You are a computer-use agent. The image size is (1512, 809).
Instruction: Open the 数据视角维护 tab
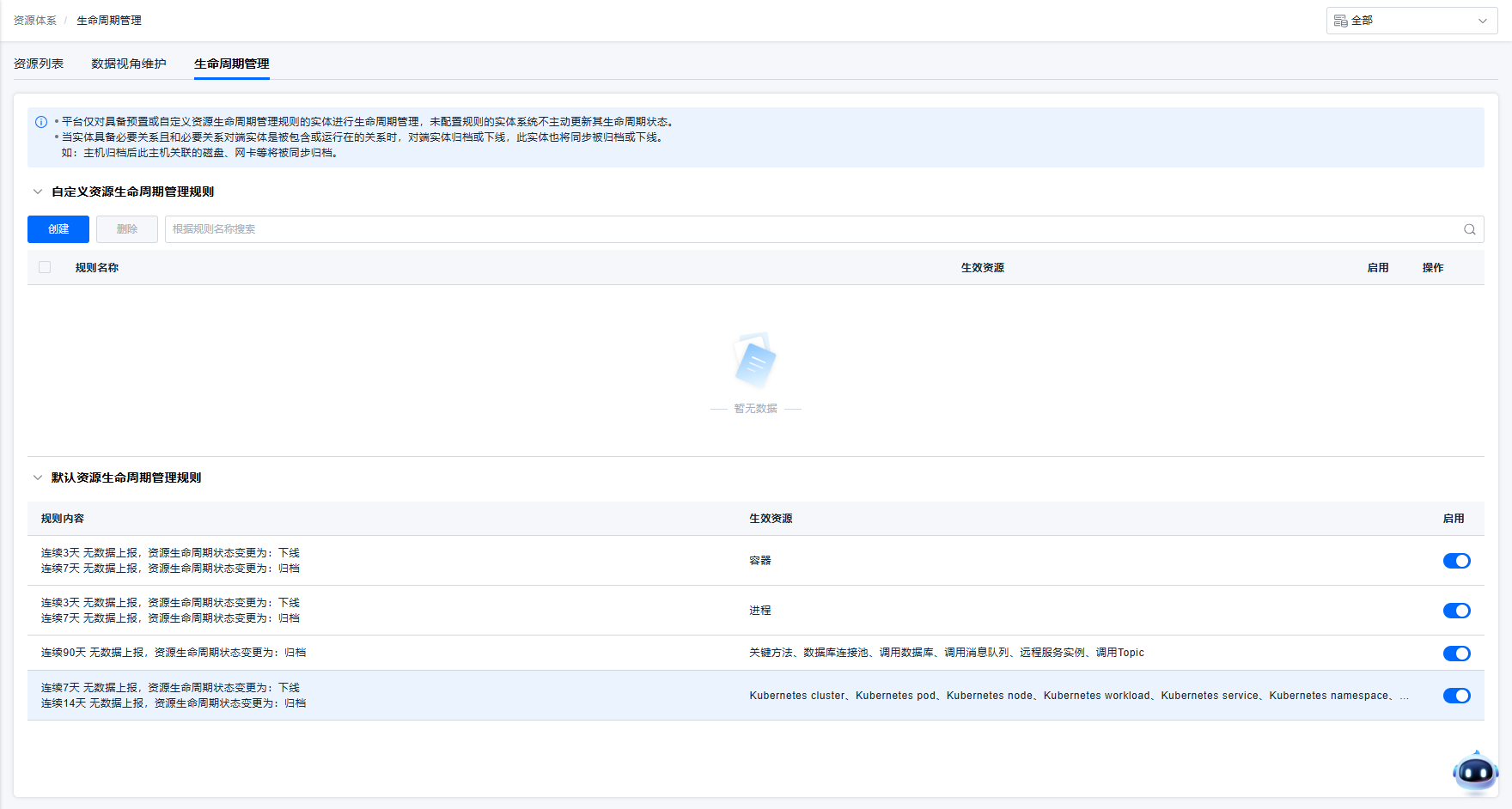[x=129, y=64]
